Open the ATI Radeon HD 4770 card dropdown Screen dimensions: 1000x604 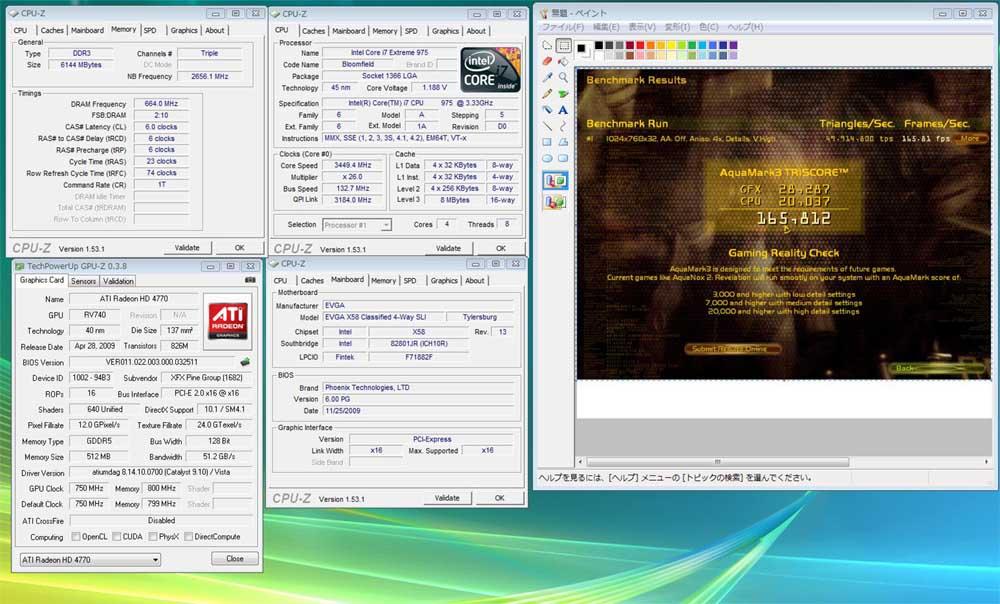pos(90,560)
